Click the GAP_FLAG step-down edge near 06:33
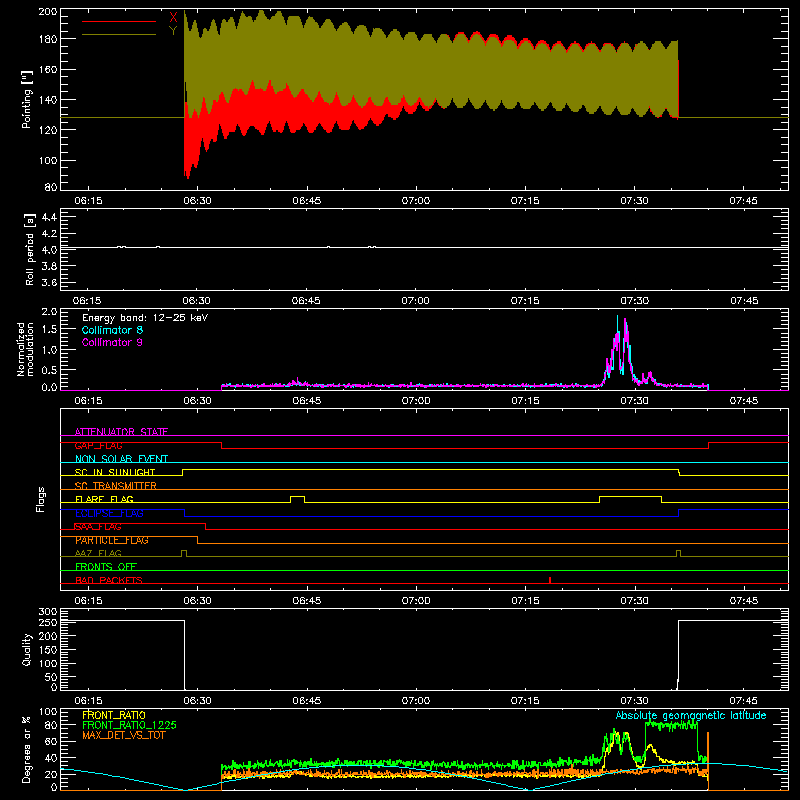The width and height of the screenshot is (800, 800). coord(221,445)
